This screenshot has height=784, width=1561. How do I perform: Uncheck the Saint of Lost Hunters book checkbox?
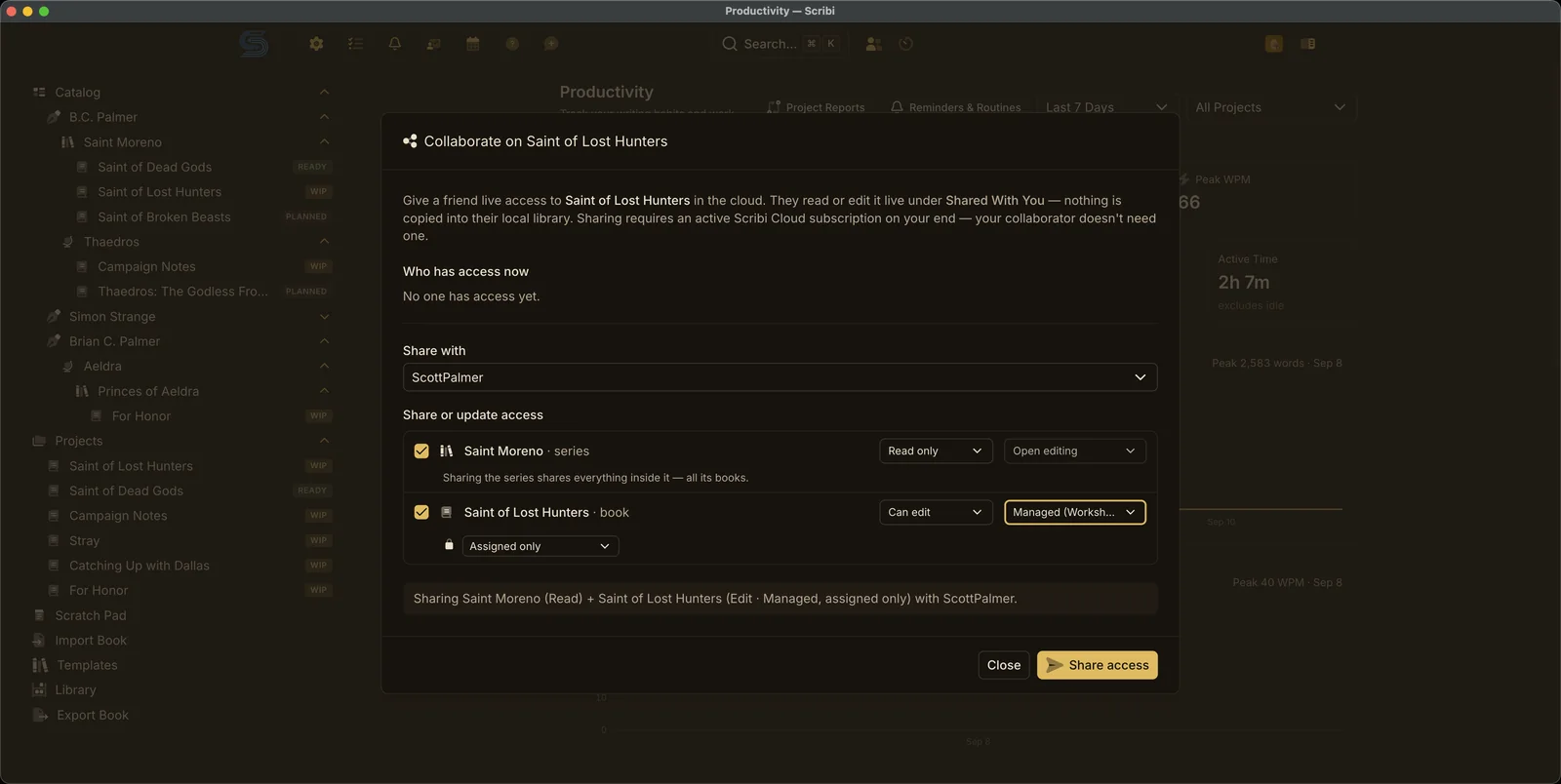tap(421, 512)
